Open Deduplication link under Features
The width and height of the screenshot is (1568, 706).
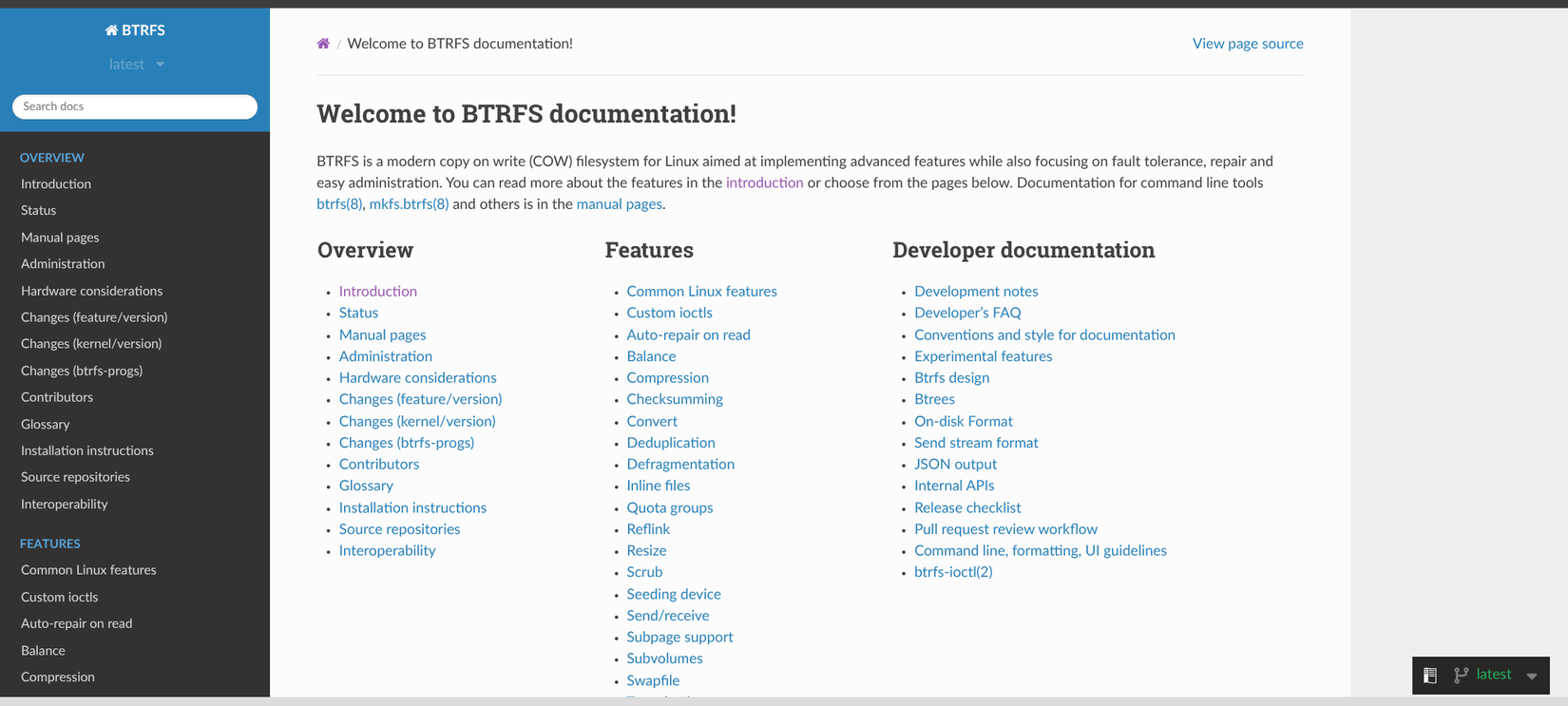tap(671, 443)
